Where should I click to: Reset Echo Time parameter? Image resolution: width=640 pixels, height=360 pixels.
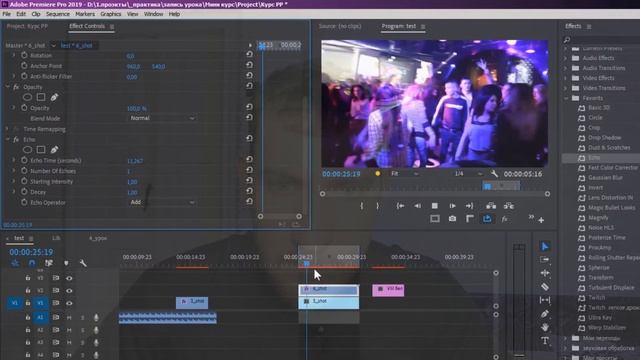coord(249,159)
